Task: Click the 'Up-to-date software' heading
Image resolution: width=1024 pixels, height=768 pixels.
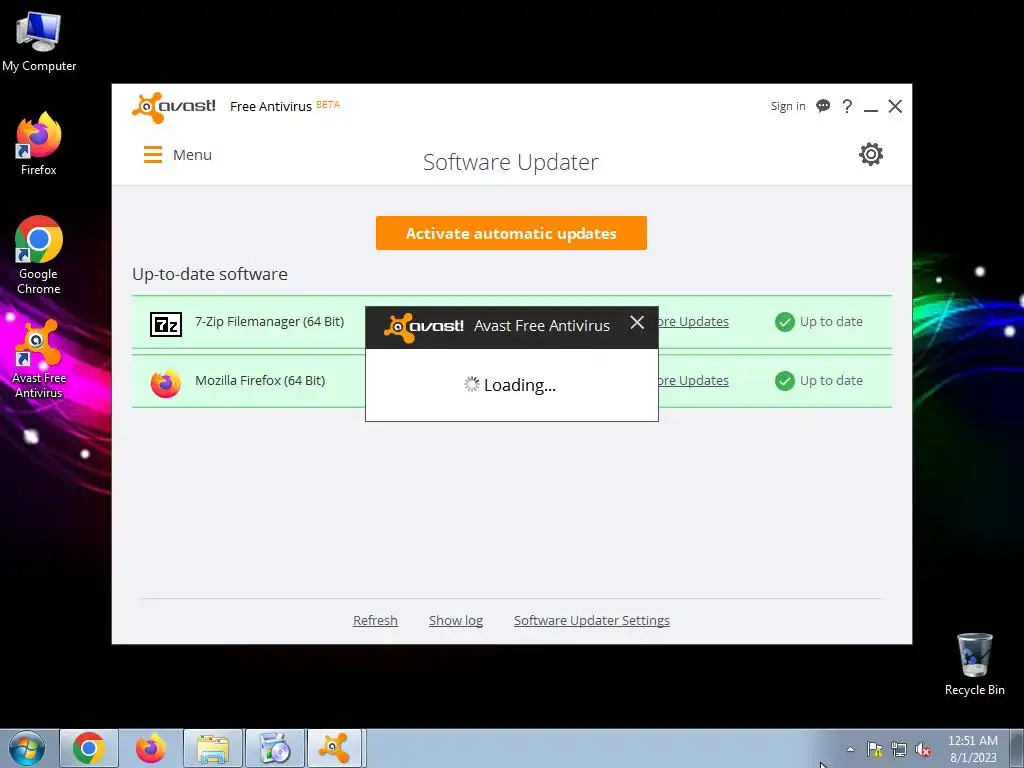Action: [210, 274]
